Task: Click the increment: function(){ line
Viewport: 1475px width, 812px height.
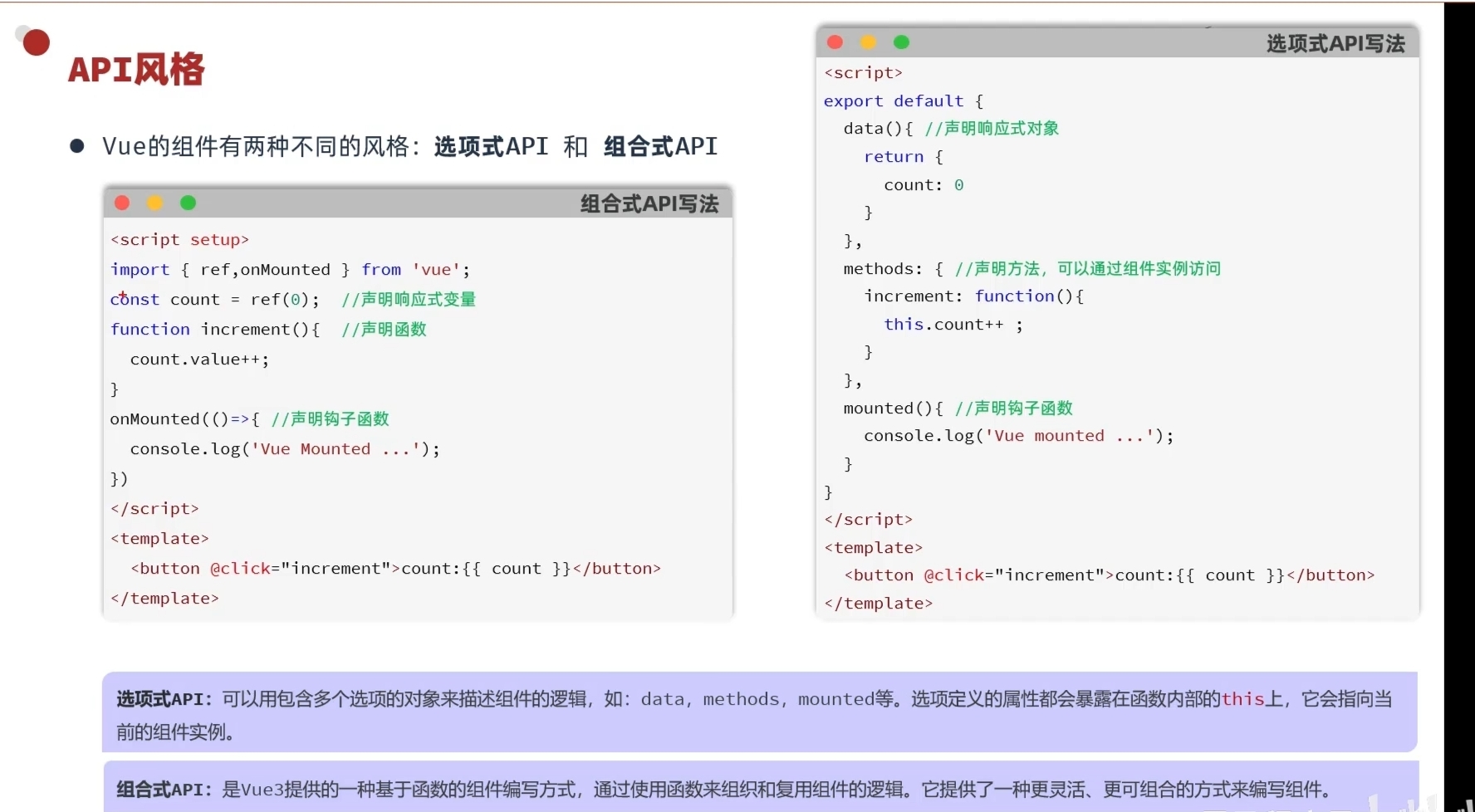Action: click(x=974, y=296)
